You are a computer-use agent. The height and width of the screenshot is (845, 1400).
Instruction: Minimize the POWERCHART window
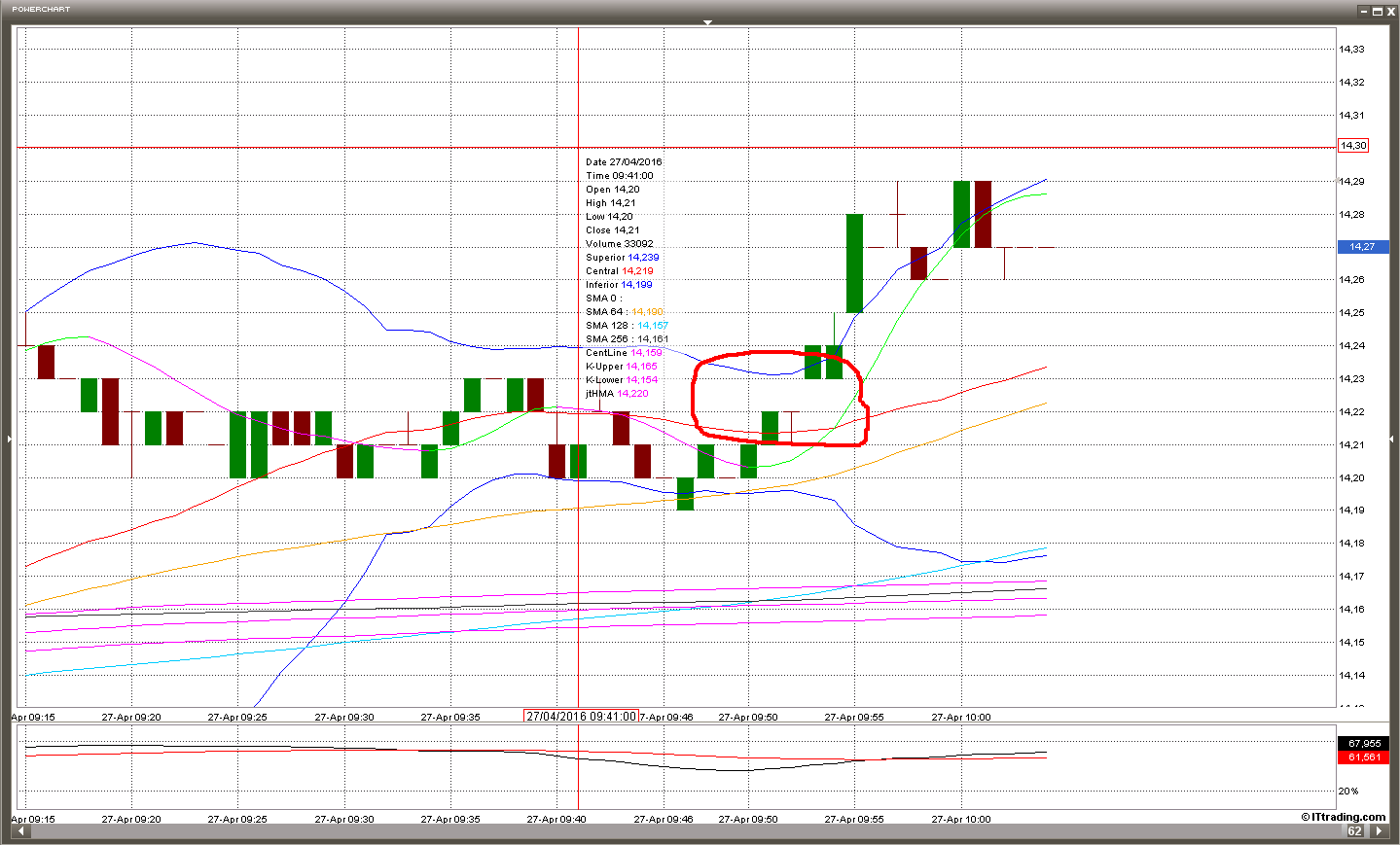coord(1365,12)
